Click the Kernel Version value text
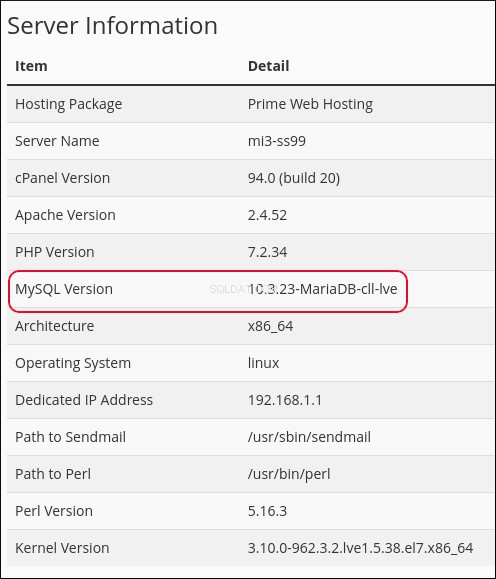The width and height of the screenshot is (496, 579). click(360, 548)
